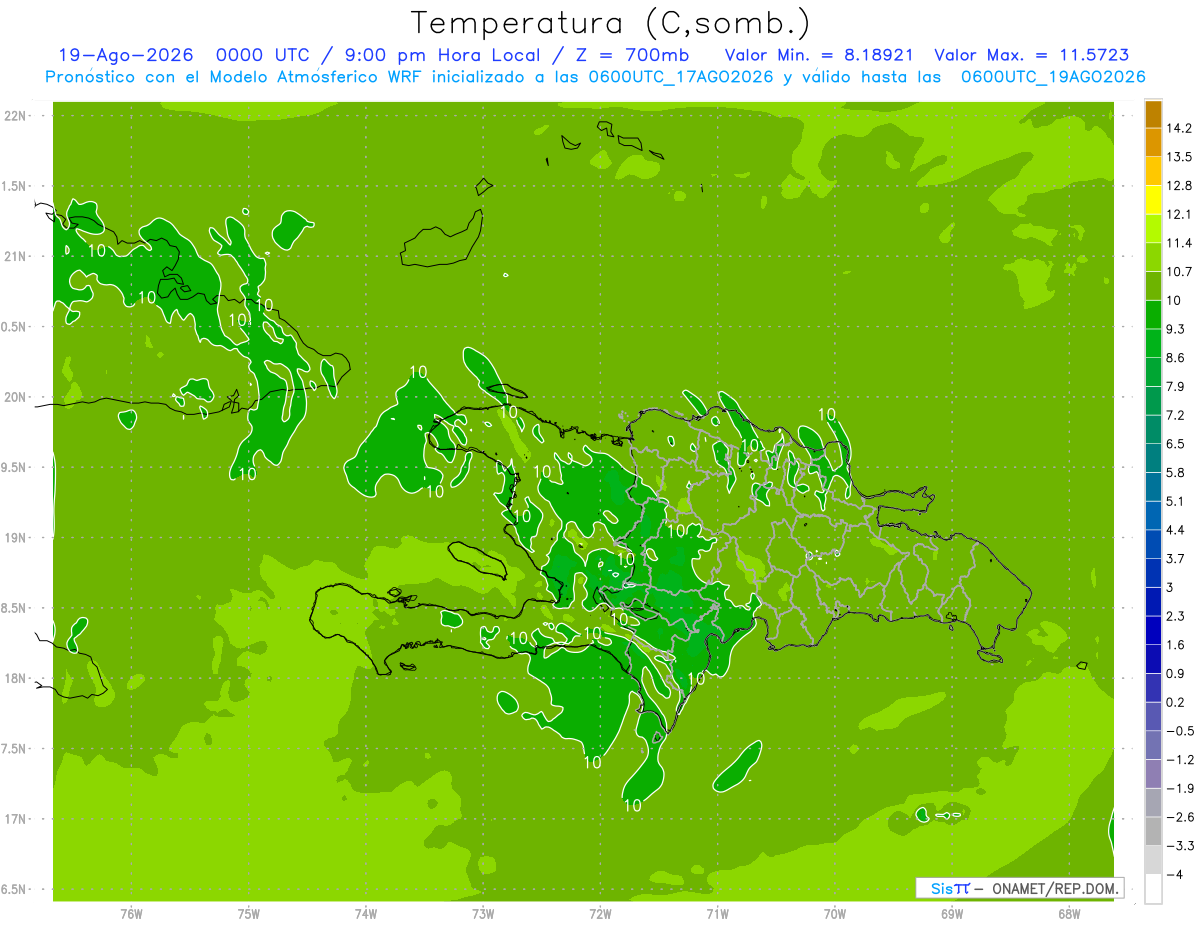This screenshot has height=927, width=1200.
Task: Click the "69W" longitude label
Action: 952,914
